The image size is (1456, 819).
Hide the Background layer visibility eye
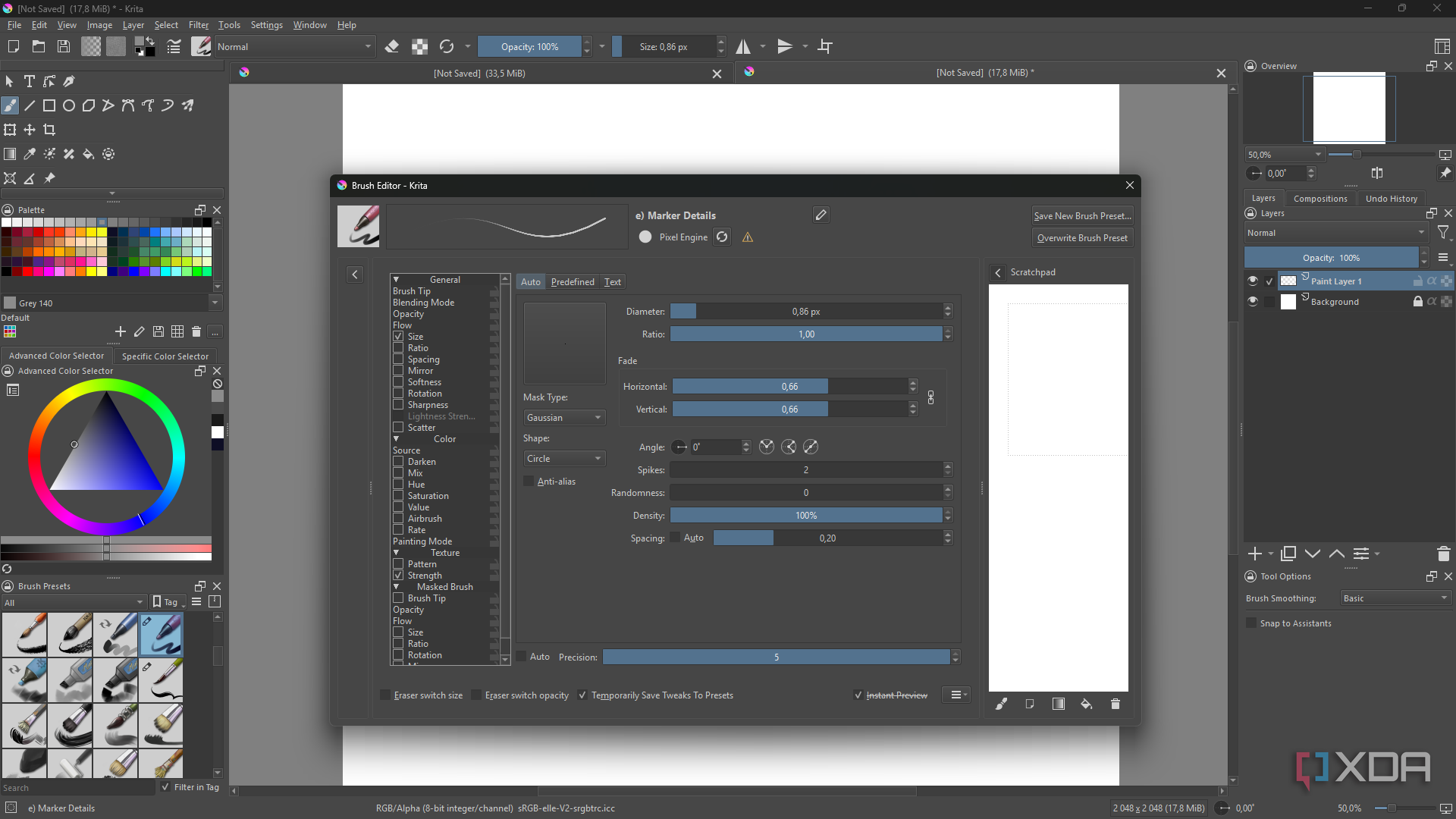pos(1253,301)
